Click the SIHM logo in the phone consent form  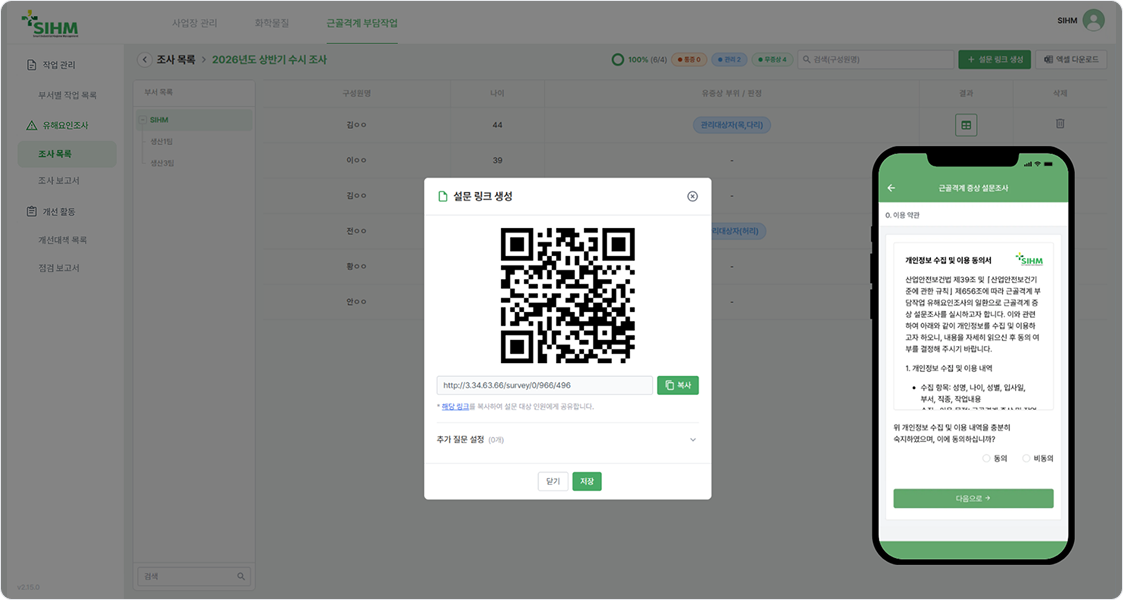coord(1029,259)
